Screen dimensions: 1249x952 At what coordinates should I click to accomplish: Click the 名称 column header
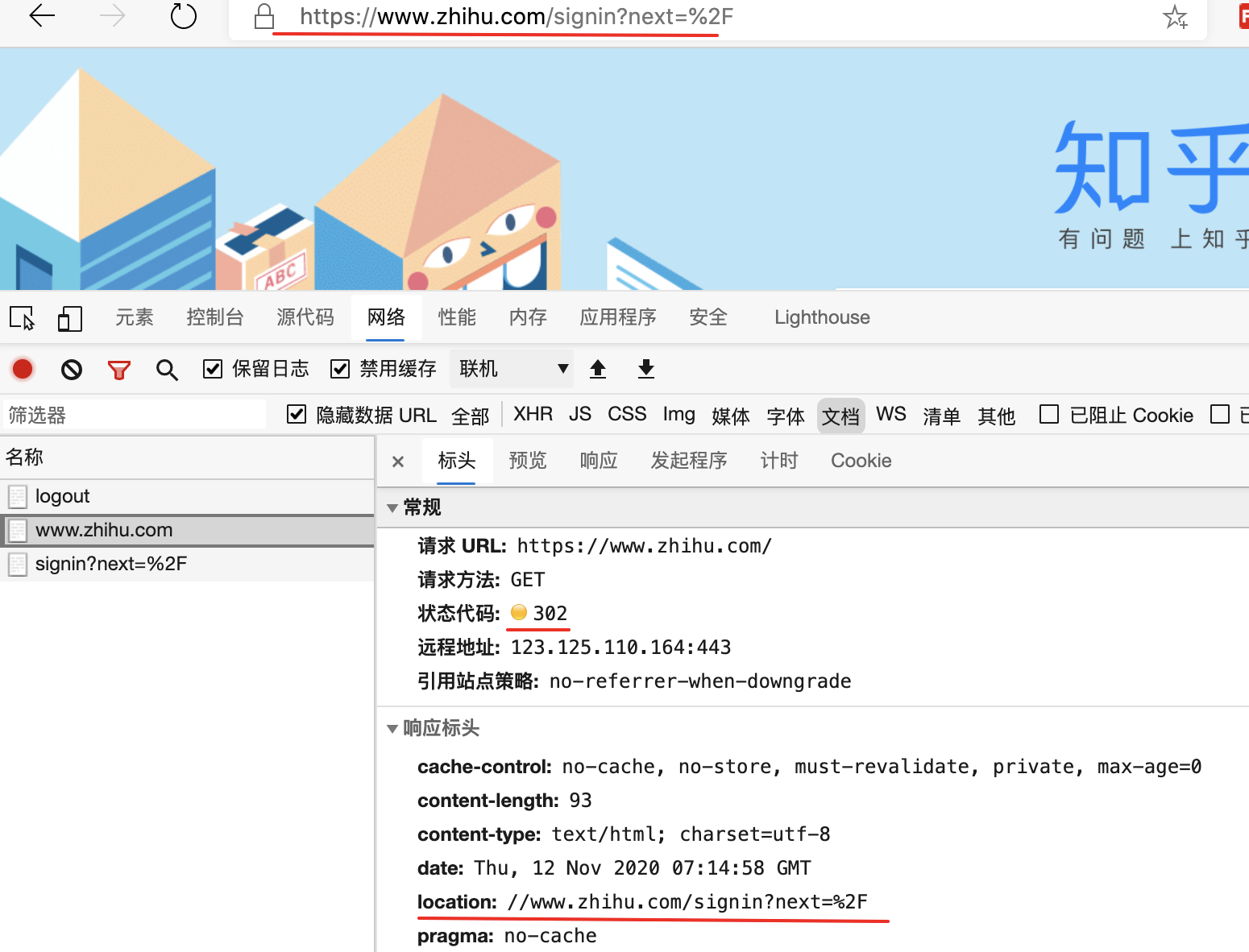point(187,457)
